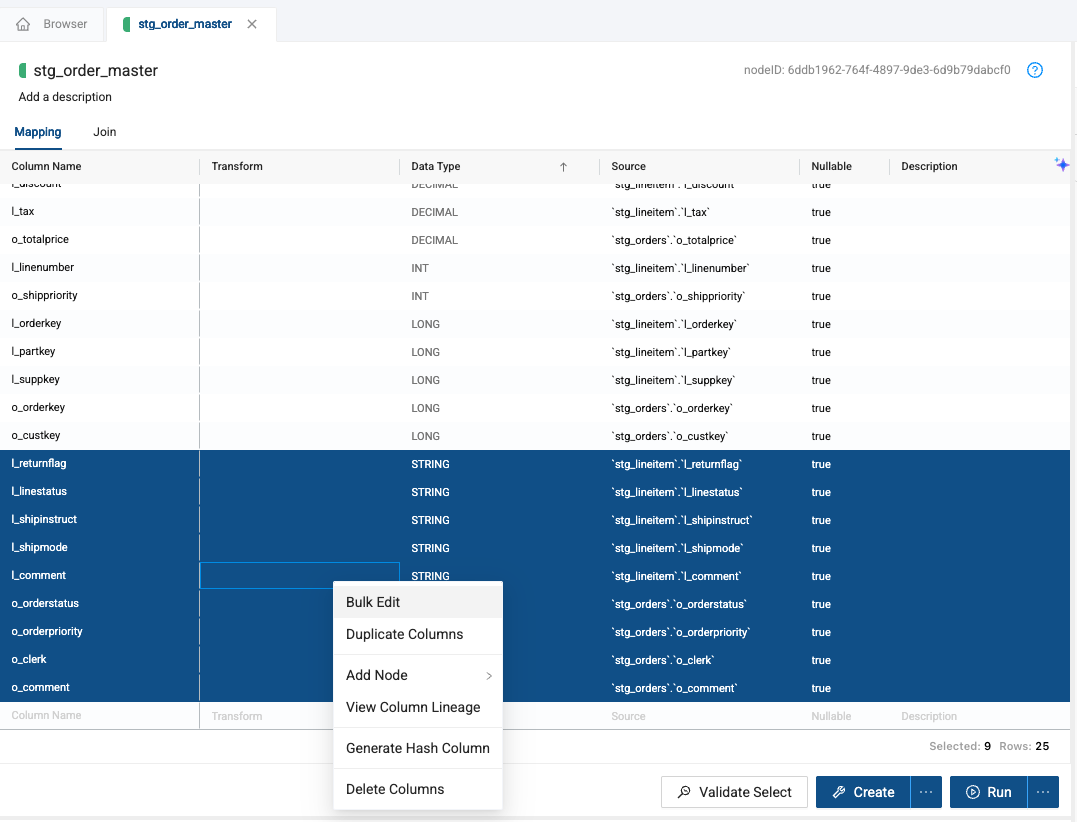Close the stg_order_master tab
1077x822 pixels.
click(252, 24)
